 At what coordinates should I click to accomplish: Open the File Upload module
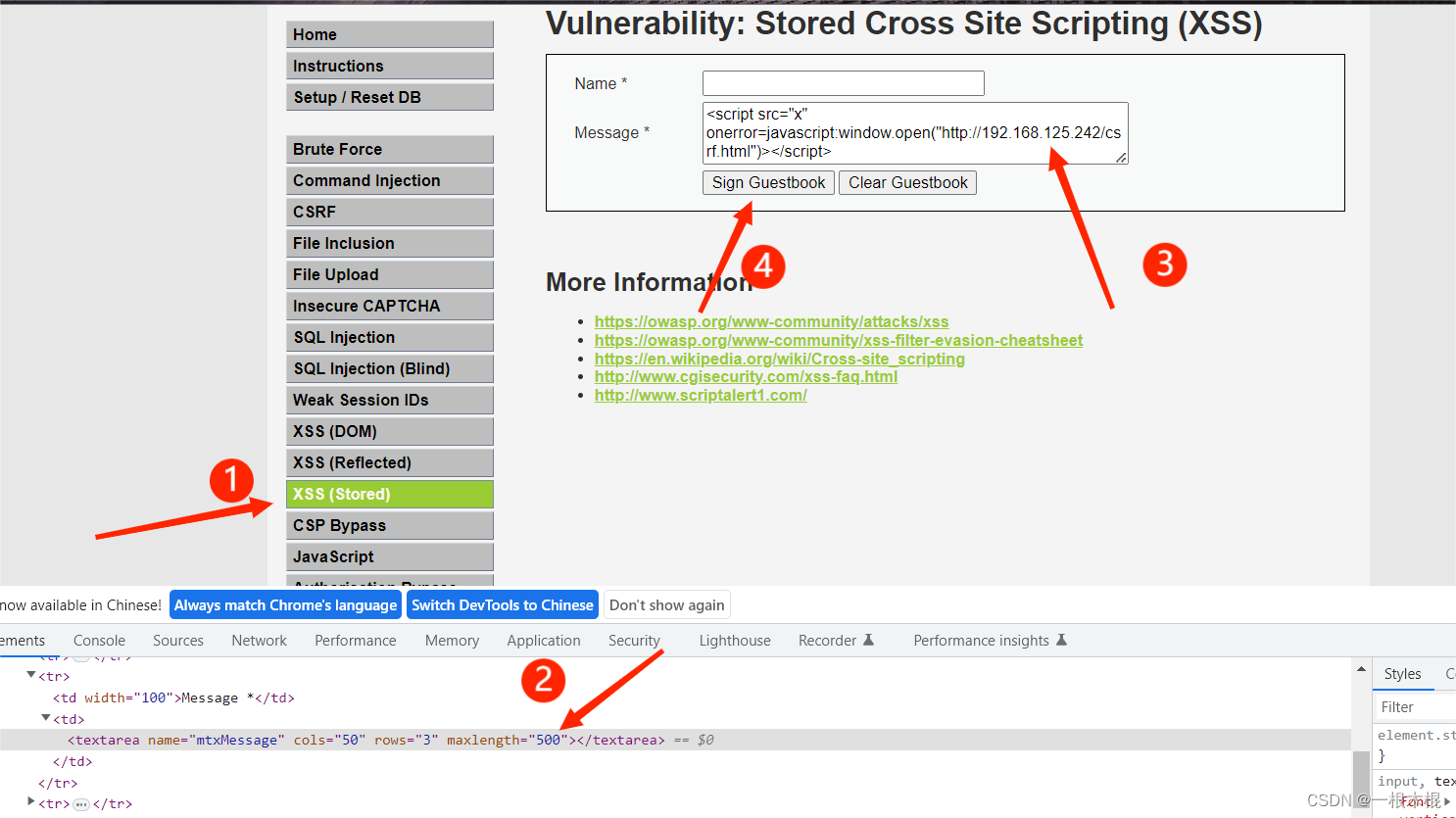pos(390,274)
